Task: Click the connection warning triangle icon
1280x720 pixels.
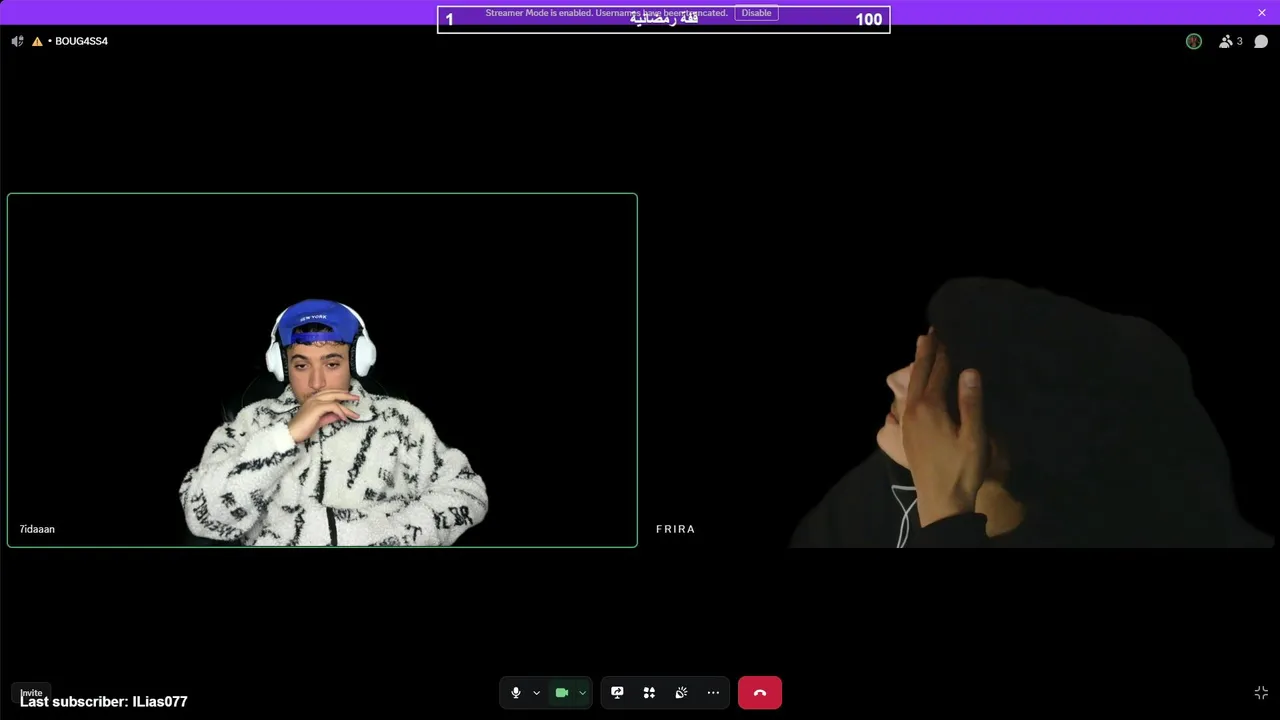Action: coord(37,41)
